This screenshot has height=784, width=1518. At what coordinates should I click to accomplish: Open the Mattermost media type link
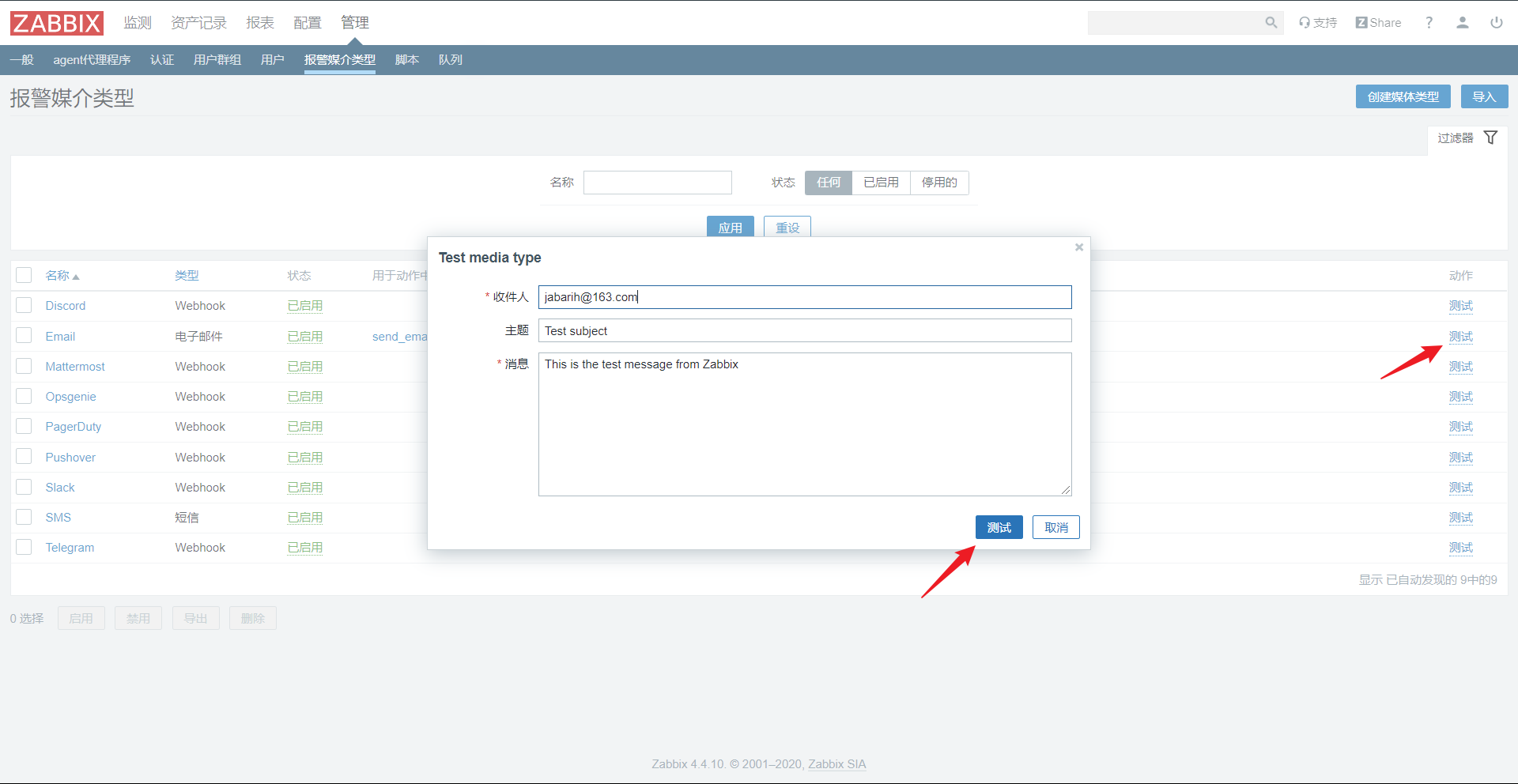click(x=75, y=367)
